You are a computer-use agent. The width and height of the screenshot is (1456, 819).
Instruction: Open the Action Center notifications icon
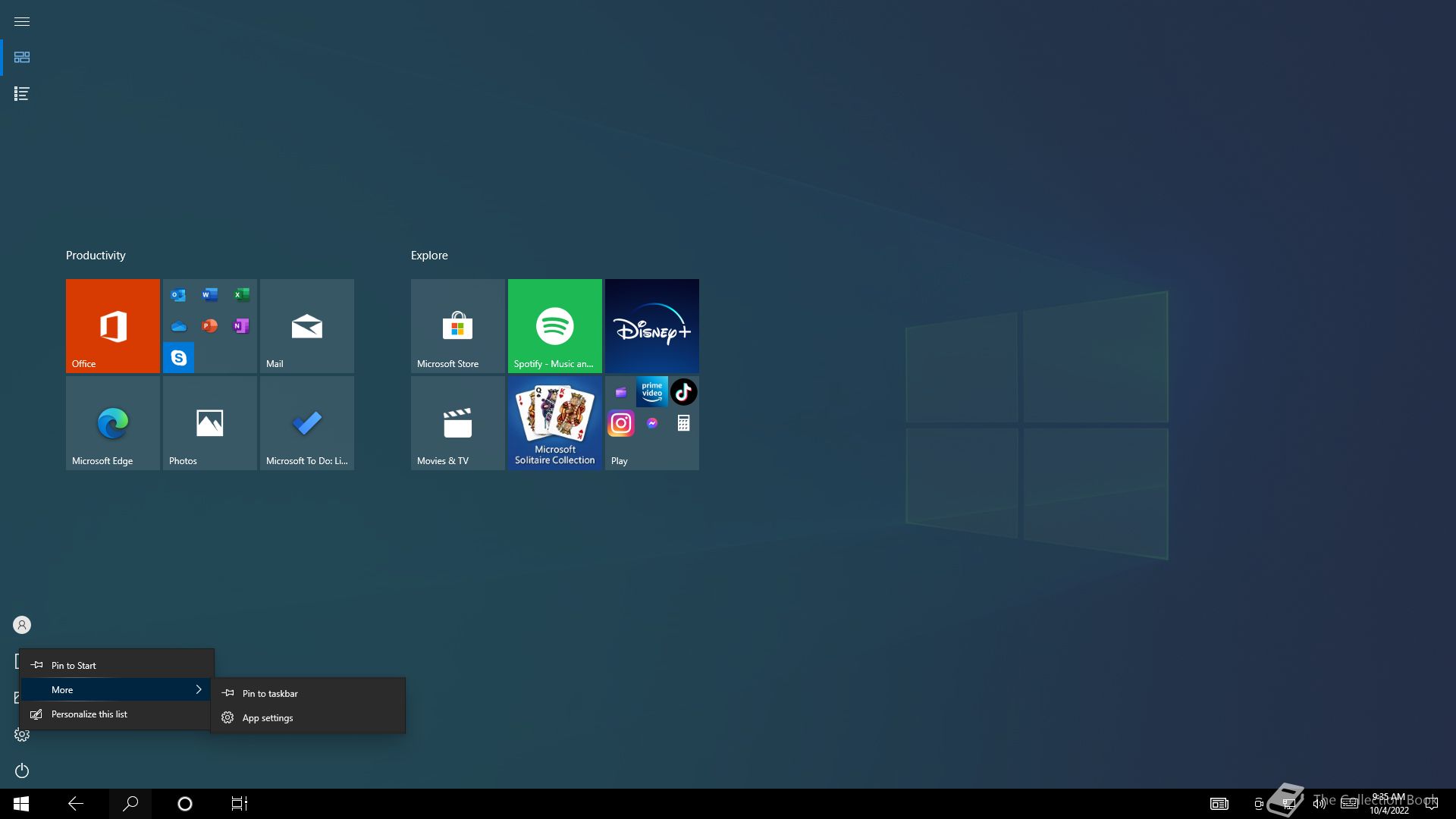(1432, 804)
